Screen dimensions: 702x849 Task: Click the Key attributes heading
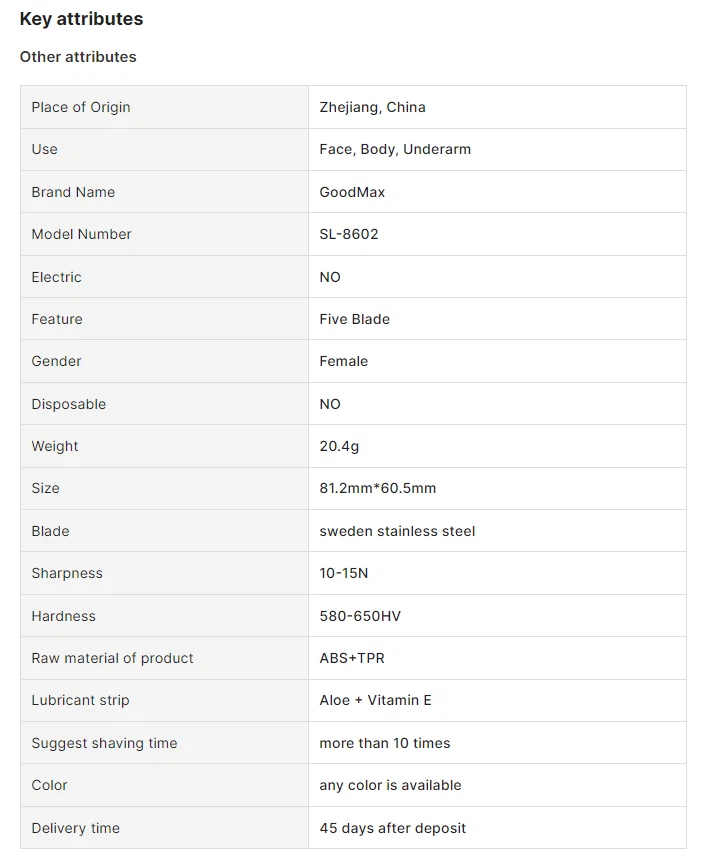(x=81, y=19)
